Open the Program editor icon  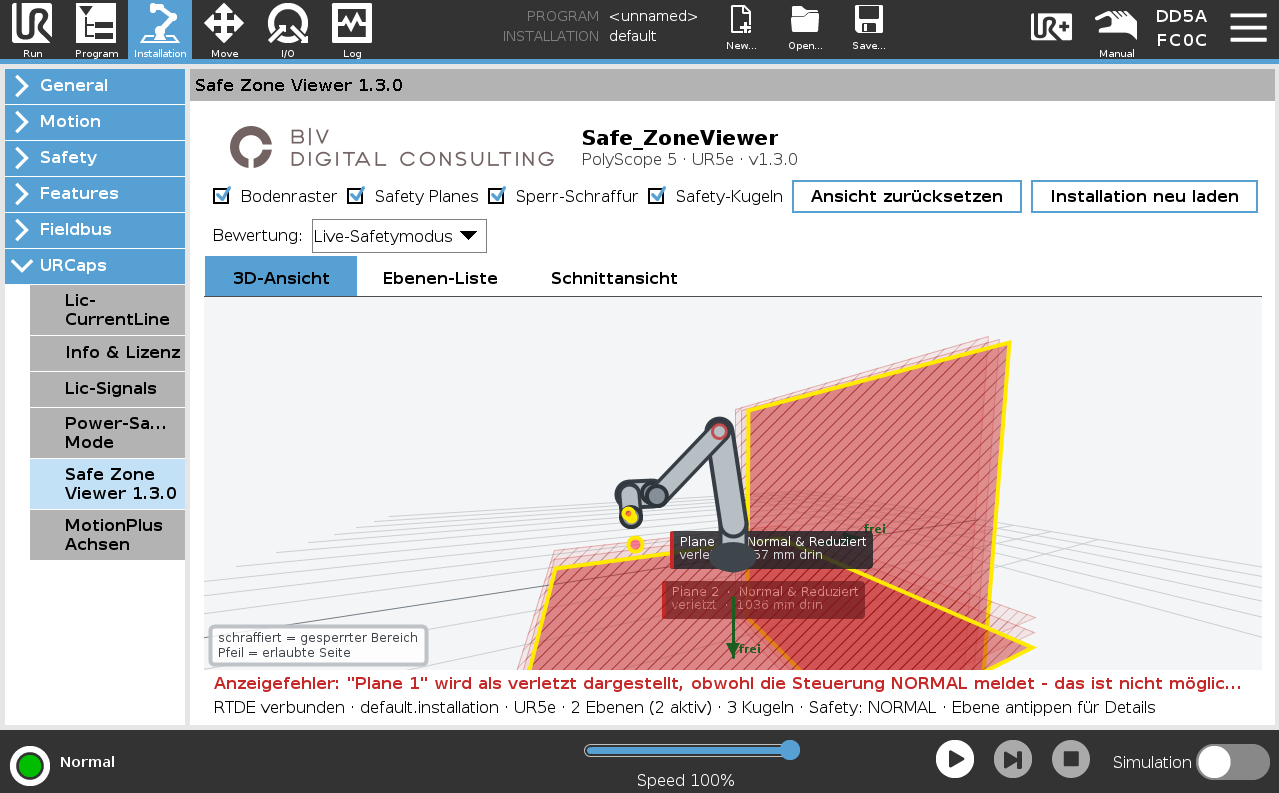coord(96,30)
